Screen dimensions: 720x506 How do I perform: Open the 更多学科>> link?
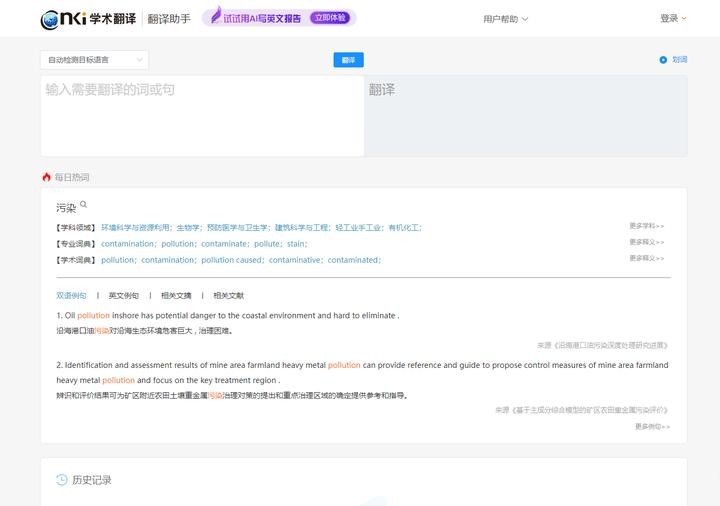tap(646, 226)
